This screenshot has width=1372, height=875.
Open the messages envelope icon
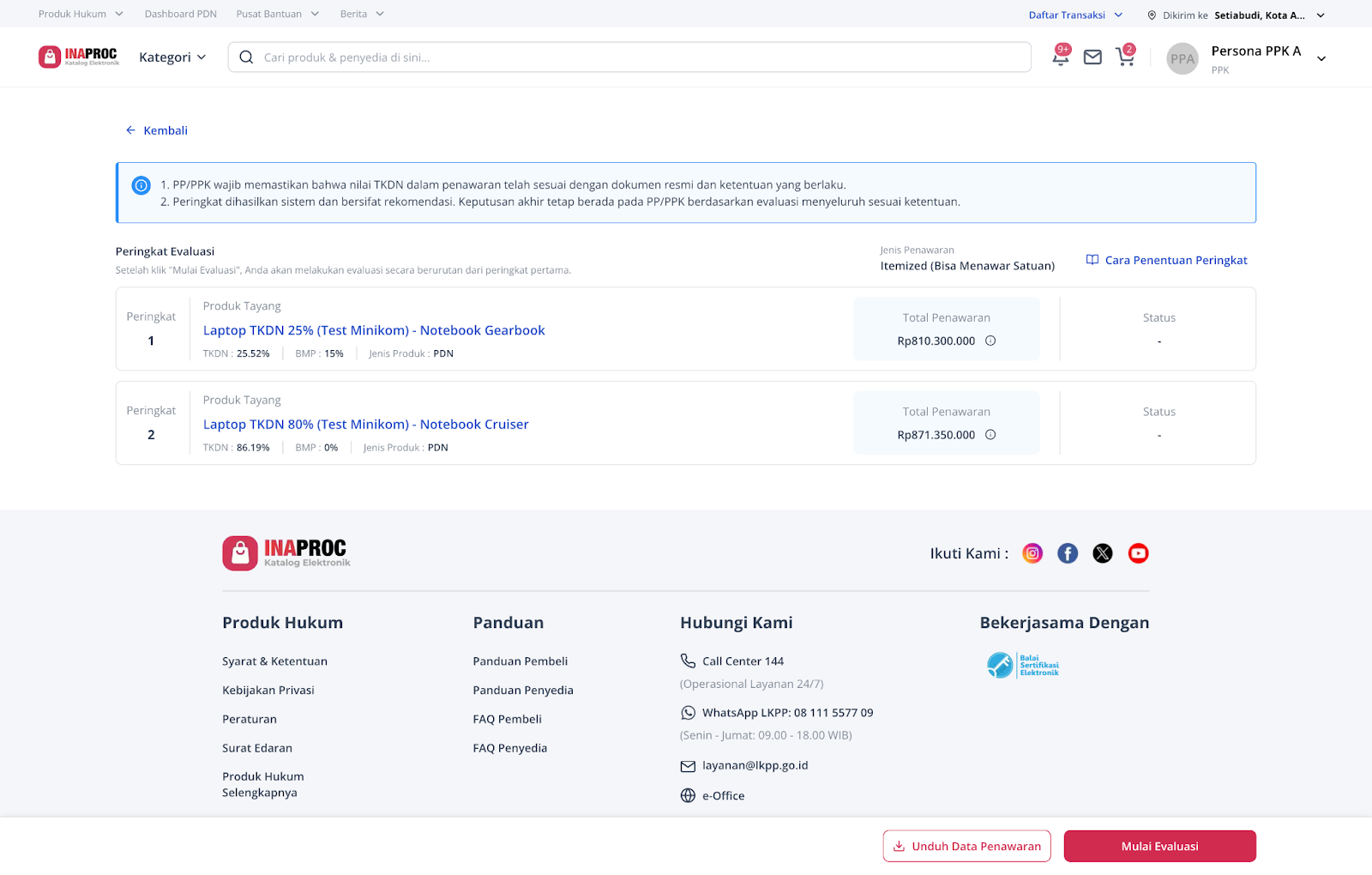[1092, 57]
